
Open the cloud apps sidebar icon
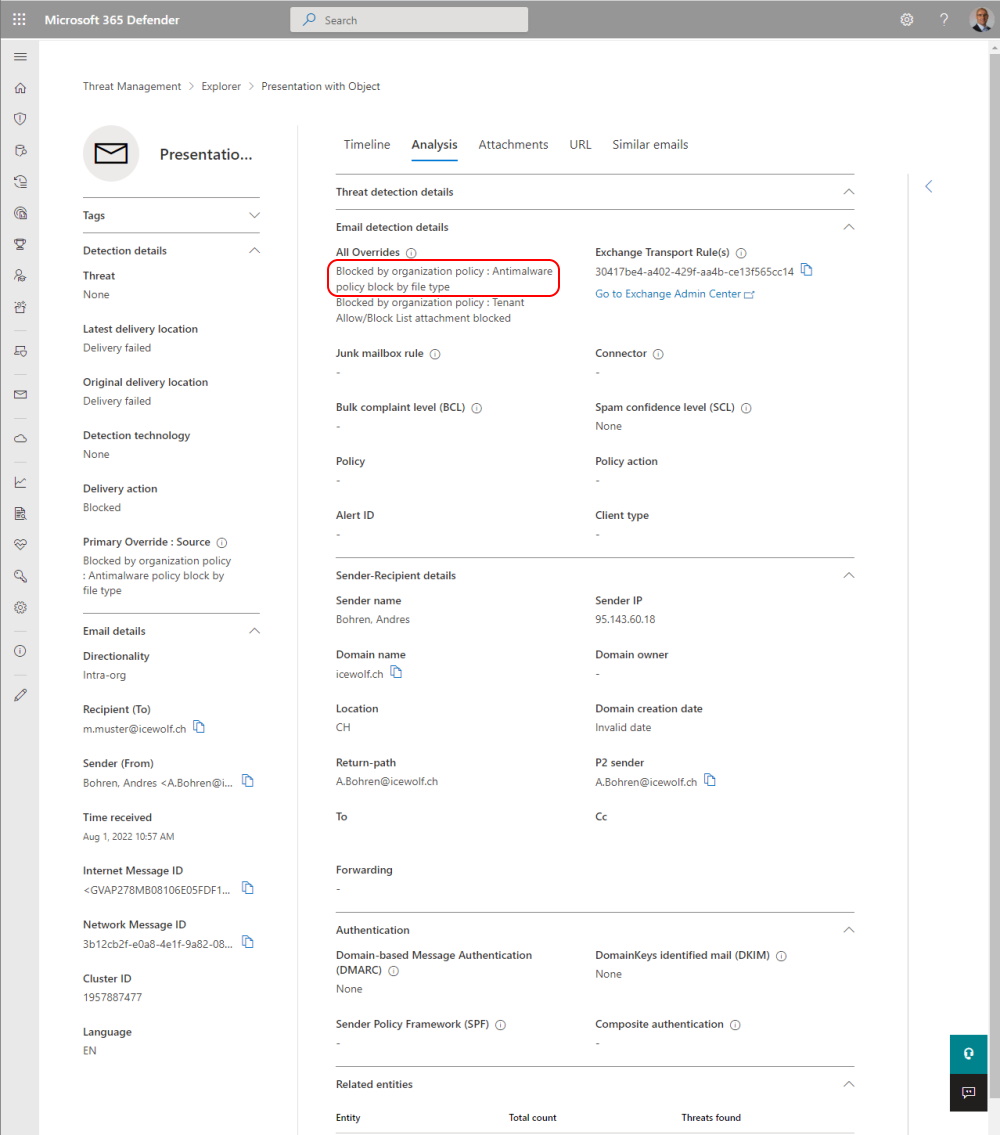20,439
